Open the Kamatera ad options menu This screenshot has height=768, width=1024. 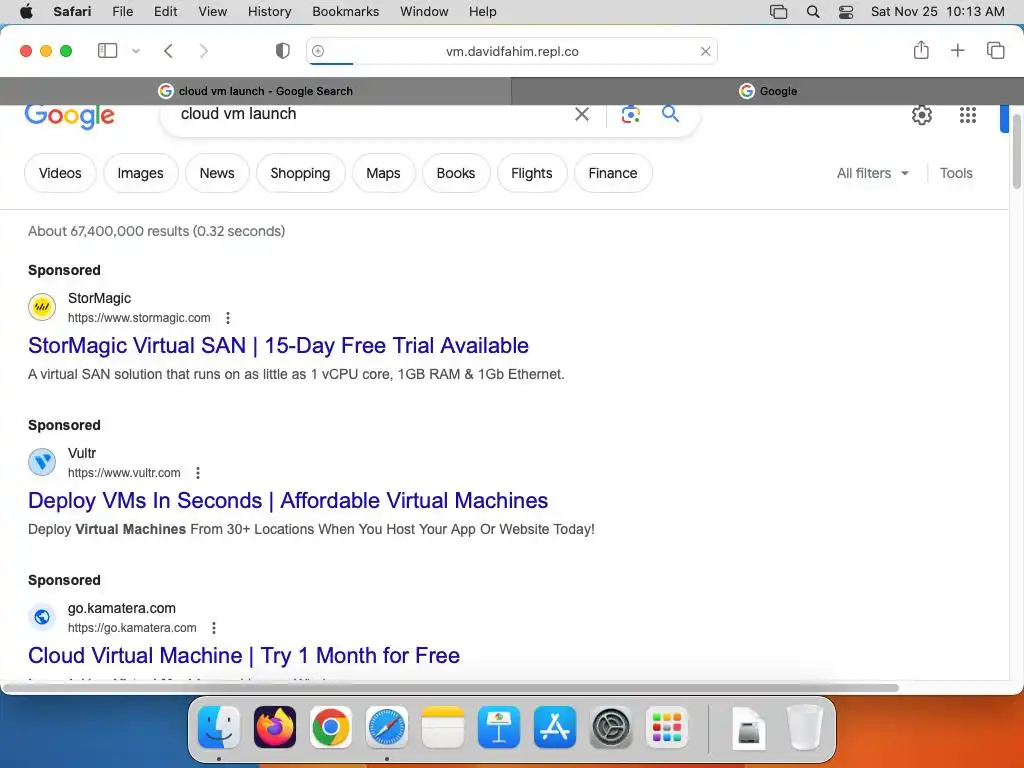(214, 628)
